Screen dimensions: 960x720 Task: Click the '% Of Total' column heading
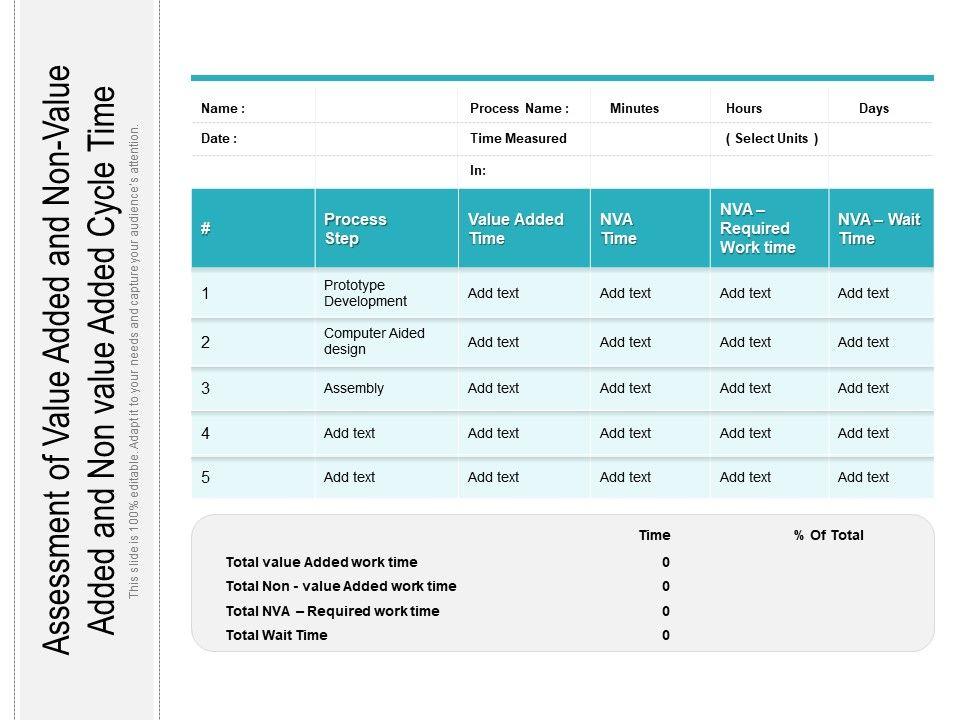(828, 535)
